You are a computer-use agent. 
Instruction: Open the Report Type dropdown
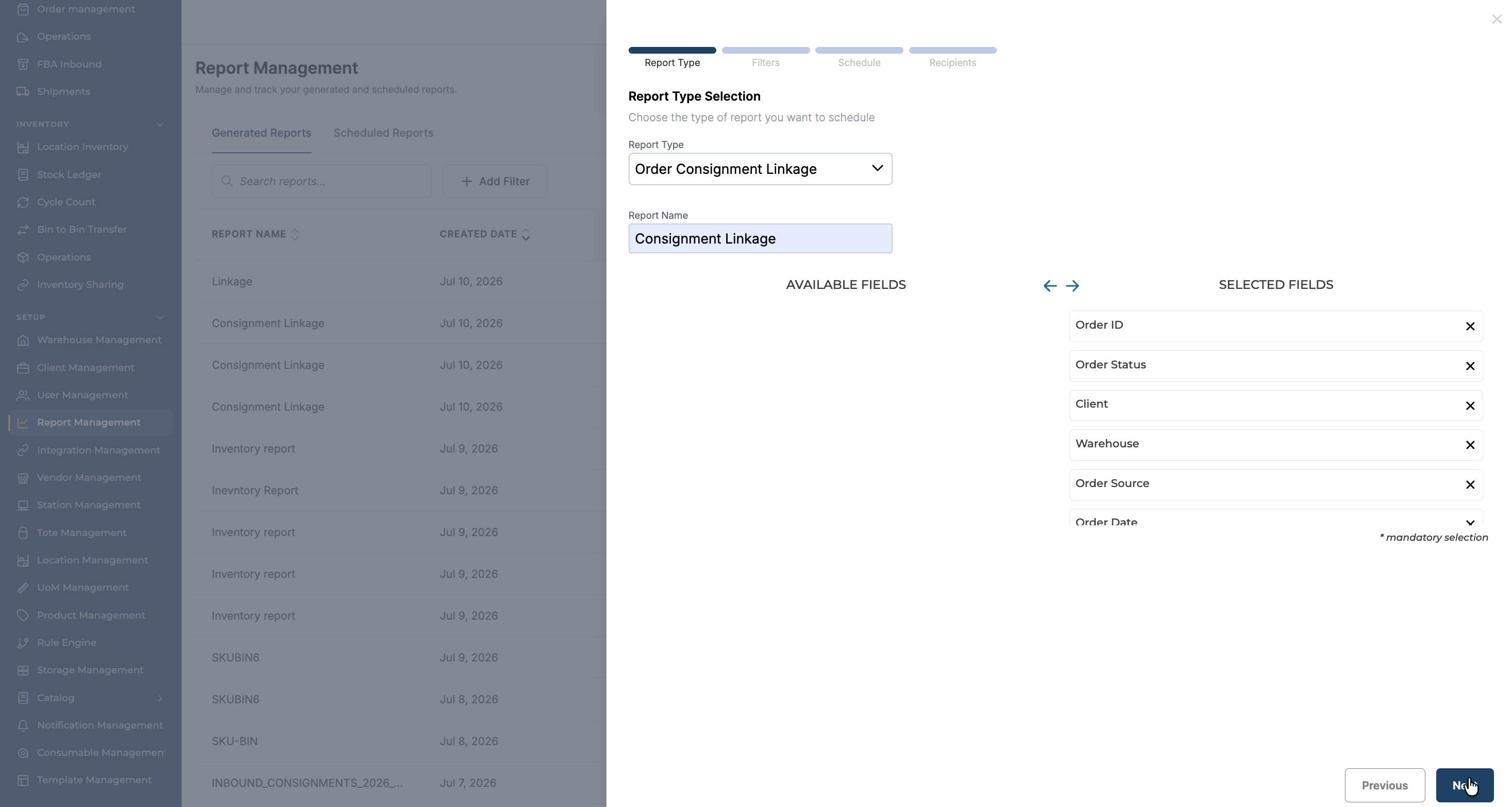pos(760,169)
